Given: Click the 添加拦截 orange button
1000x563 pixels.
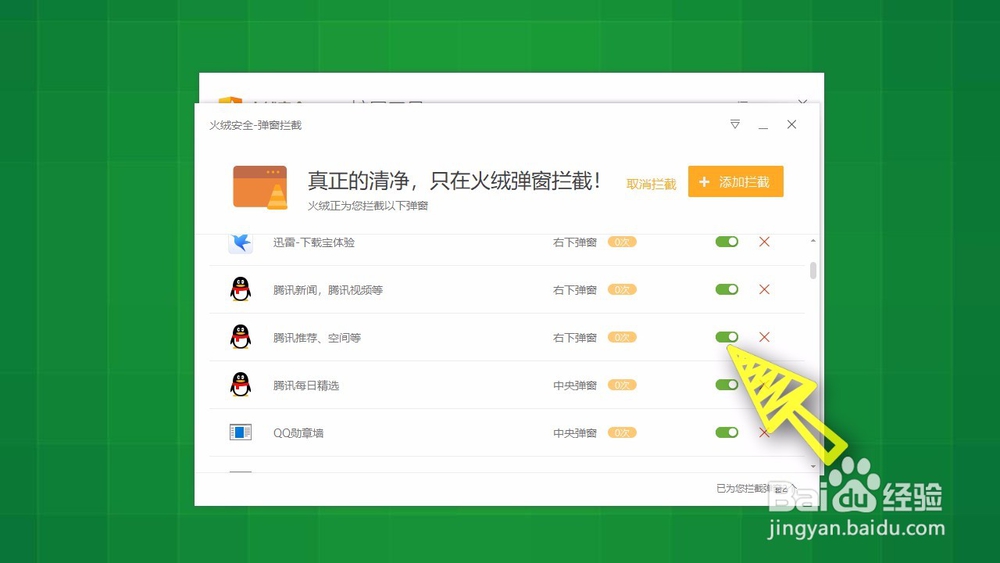Looking at the screenshot, I should point(735,182).
